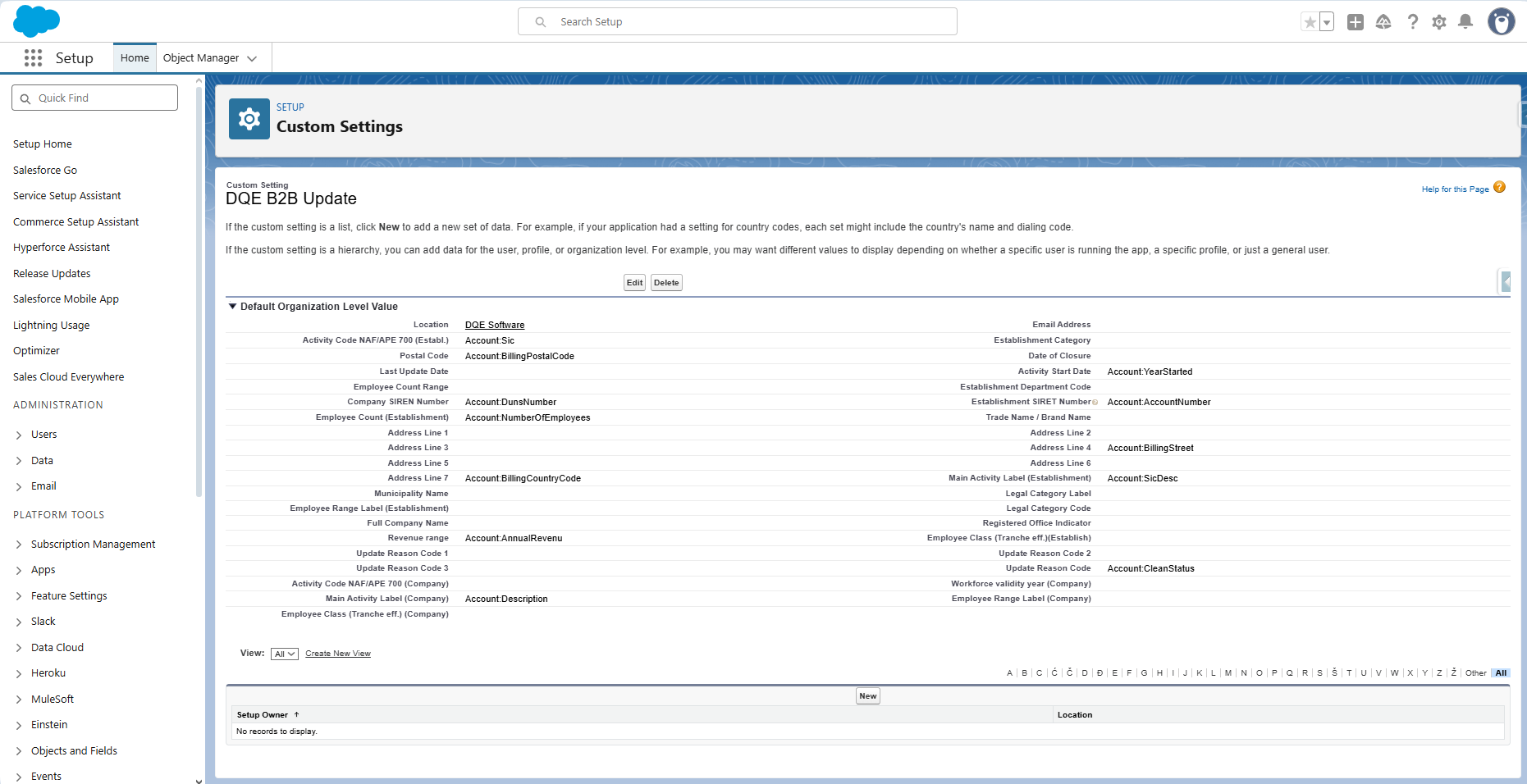Focus the Search Setup field

tap(738, 21)
